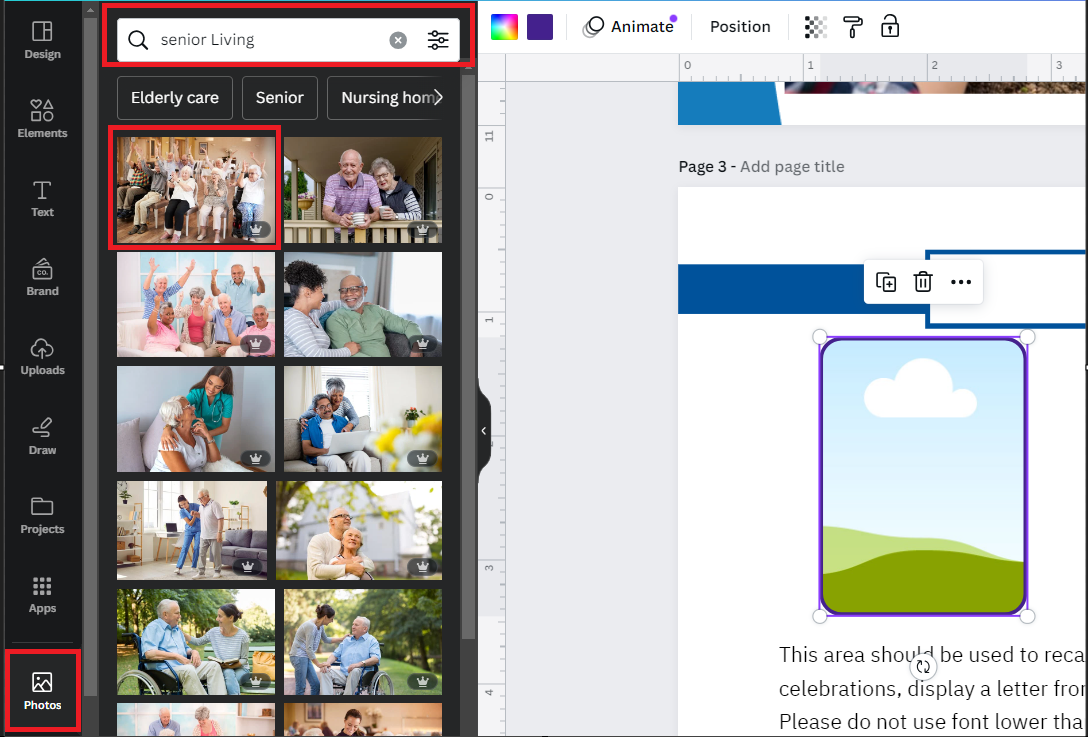Open the Elements panel
Screen dimensions: 1088x737
point(42,119)
